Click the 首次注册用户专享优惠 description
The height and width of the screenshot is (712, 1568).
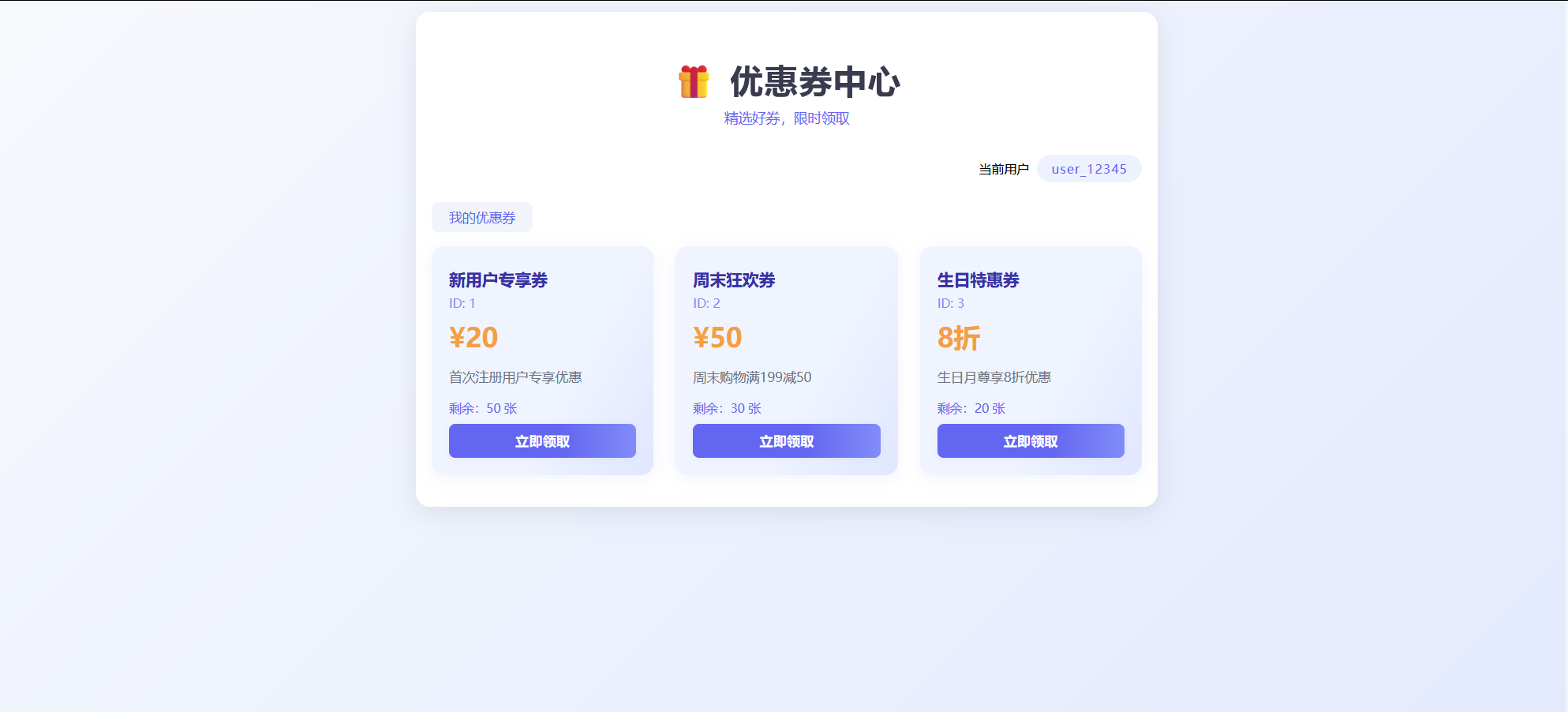(x=515, y=377)
